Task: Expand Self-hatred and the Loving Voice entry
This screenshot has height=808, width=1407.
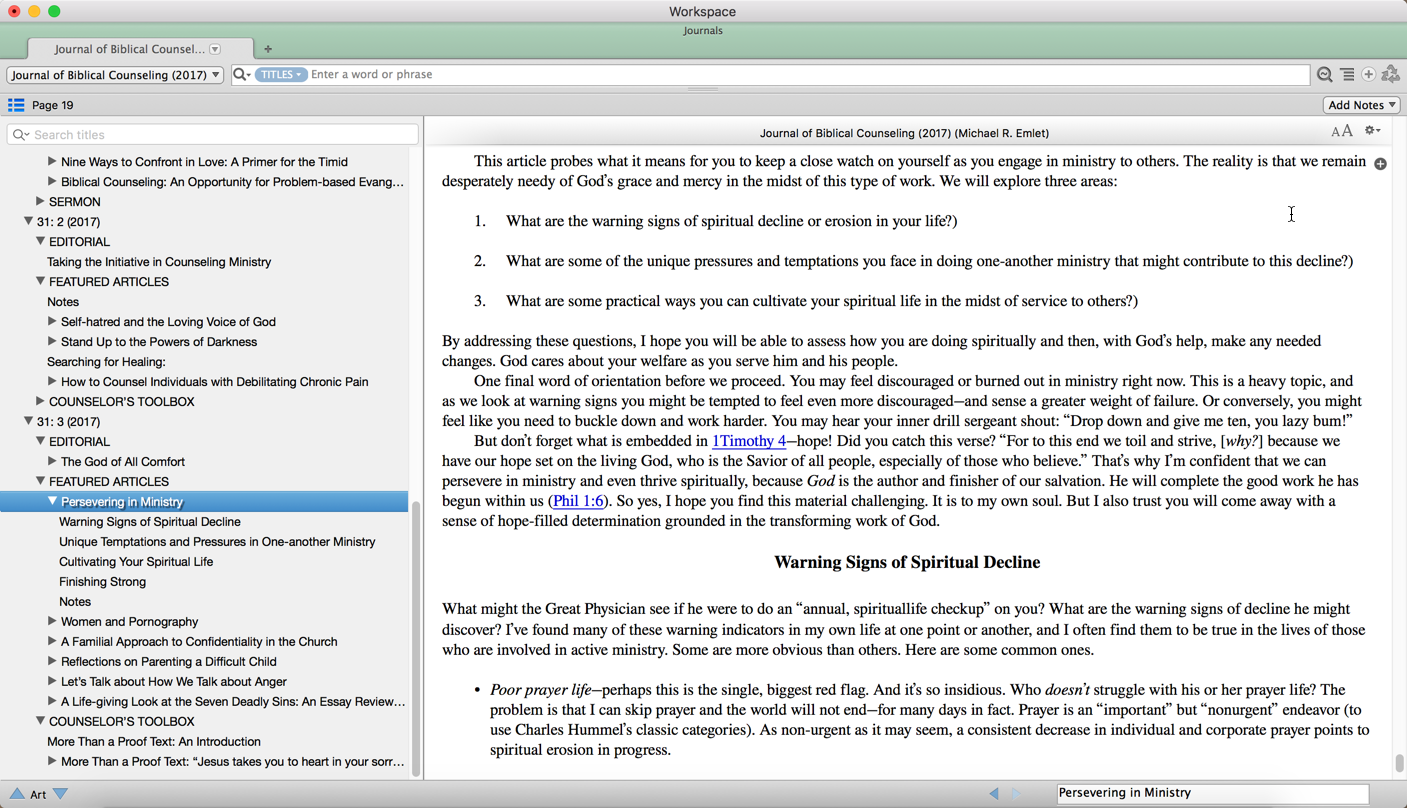Action: coord(52,322)
